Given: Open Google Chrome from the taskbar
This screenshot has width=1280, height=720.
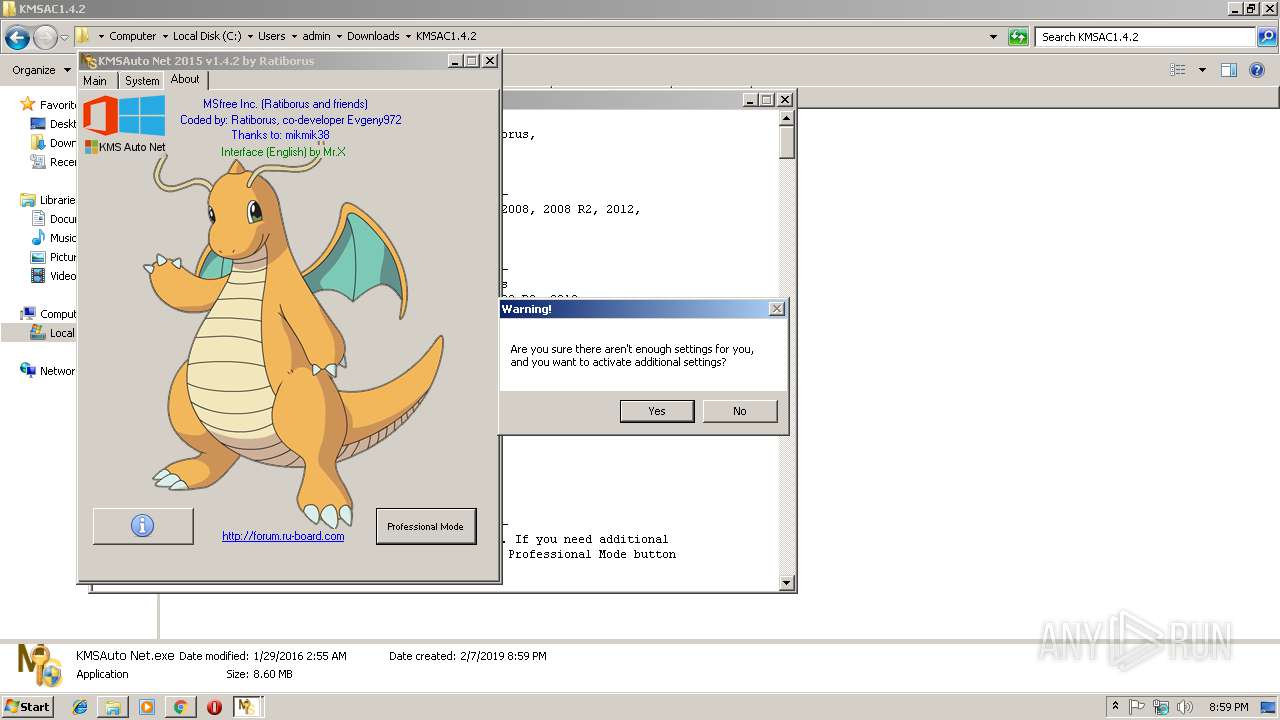Looking at the screenshot, I should pyautogui.click(x=181, y=707).
